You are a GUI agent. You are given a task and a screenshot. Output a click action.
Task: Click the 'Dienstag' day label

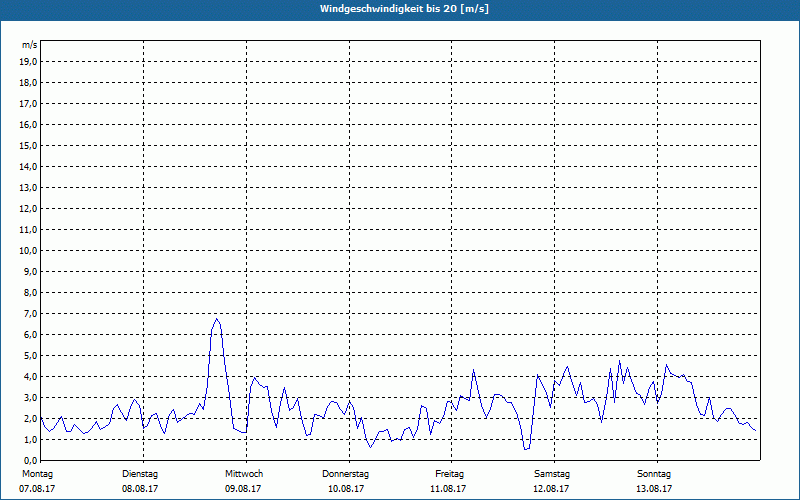coord(140,474)
